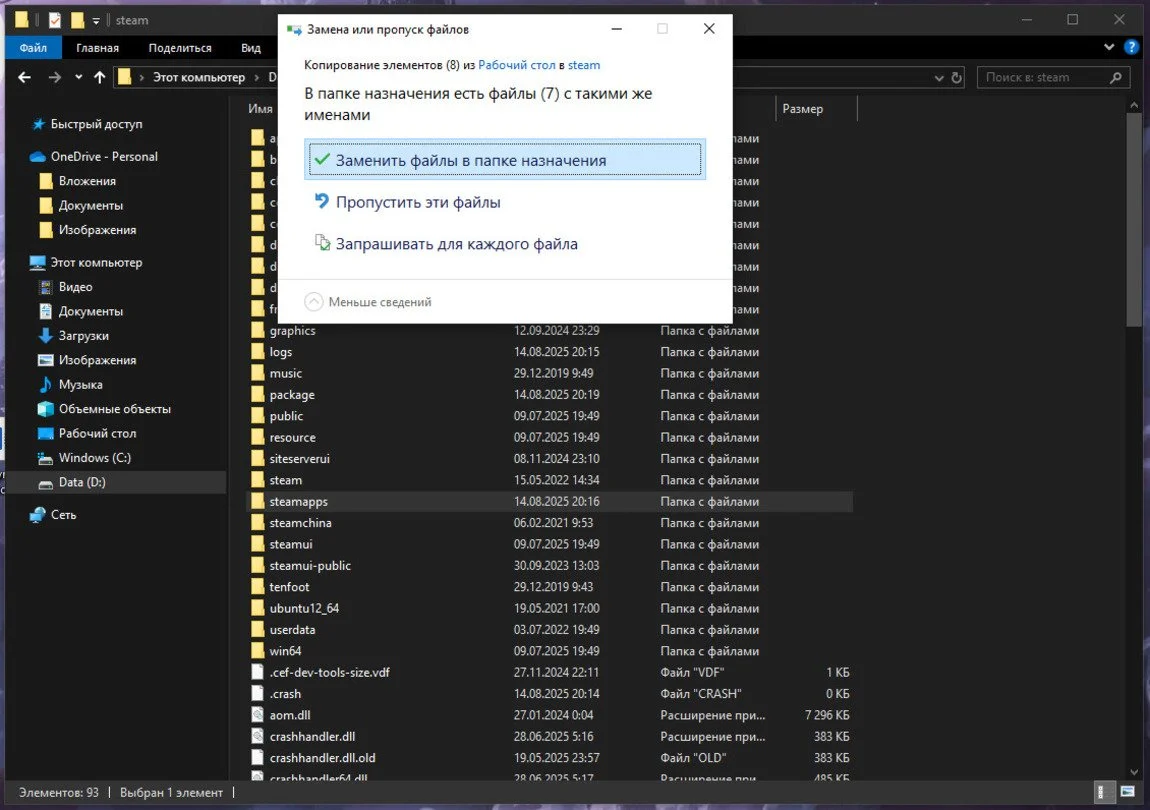Expand the ribbon chevron
Image resolution: width=1150 pixels, height=810 pixels.
coord(1109,48)
